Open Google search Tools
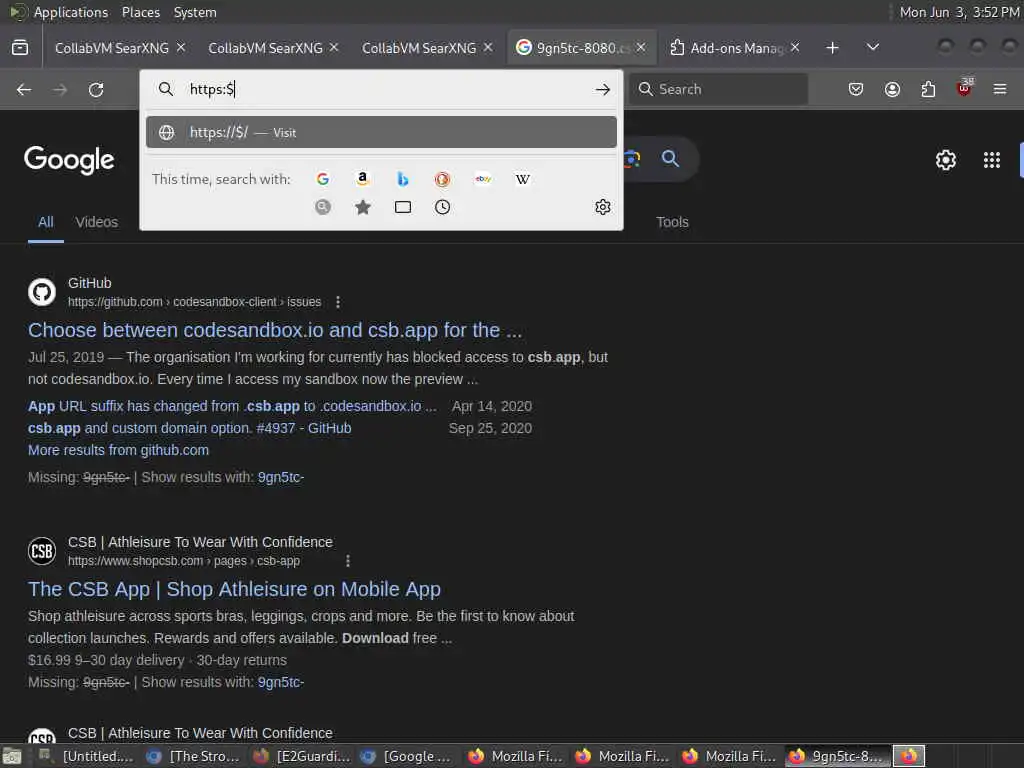 672,222
